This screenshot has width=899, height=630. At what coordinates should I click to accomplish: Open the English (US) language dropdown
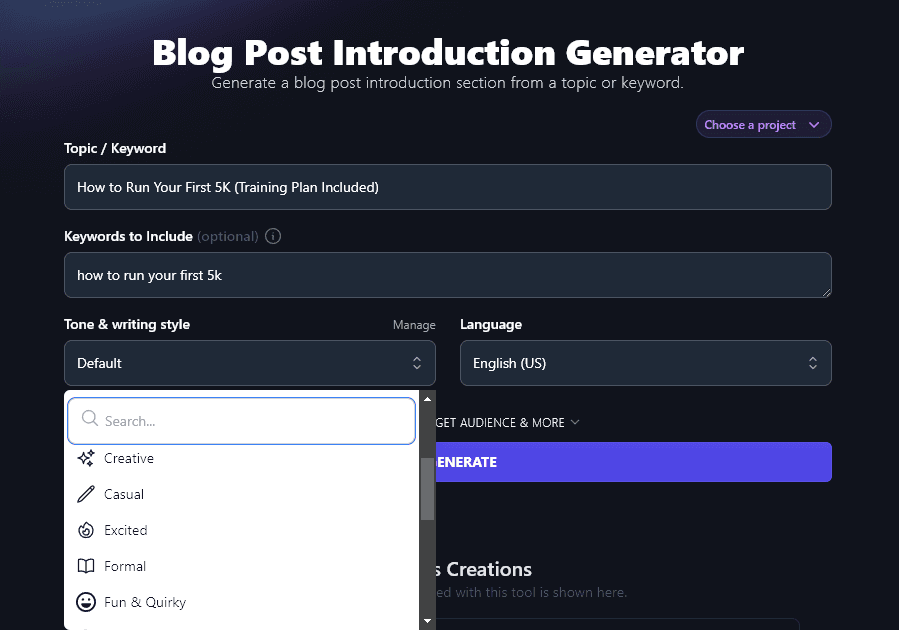pyautogui.click(x=645, y=363)
